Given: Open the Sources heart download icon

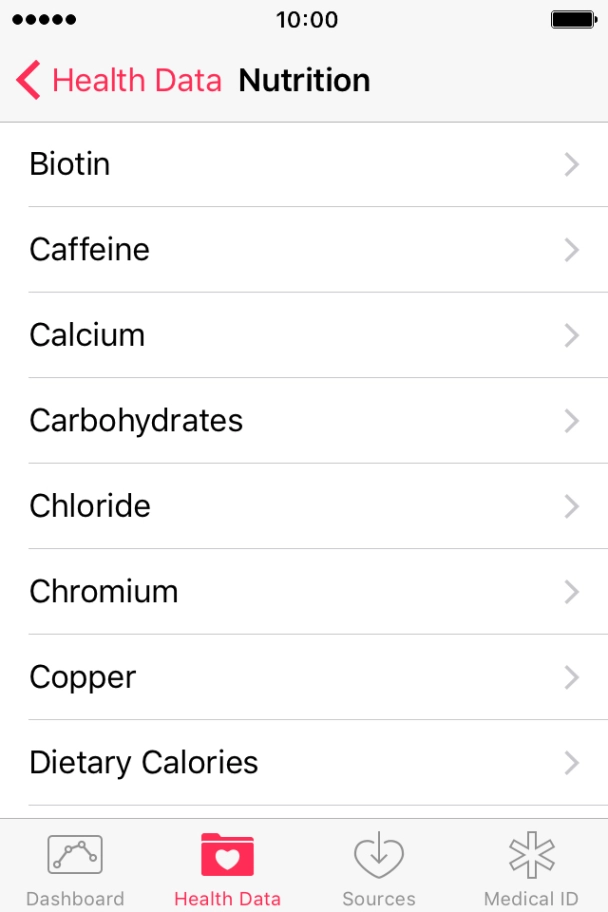Looking at the screenshot, I should (x=379, y=854).
